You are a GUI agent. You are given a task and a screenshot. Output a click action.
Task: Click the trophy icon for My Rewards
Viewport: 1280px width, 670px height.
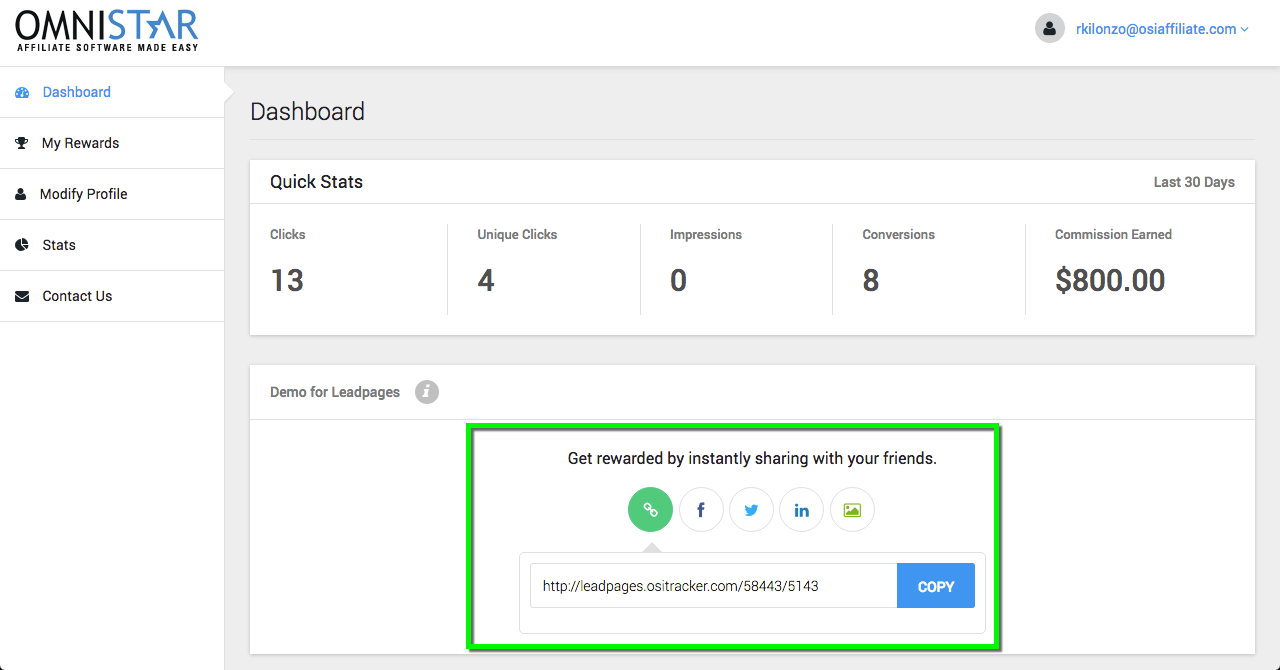tap(22, 143)
